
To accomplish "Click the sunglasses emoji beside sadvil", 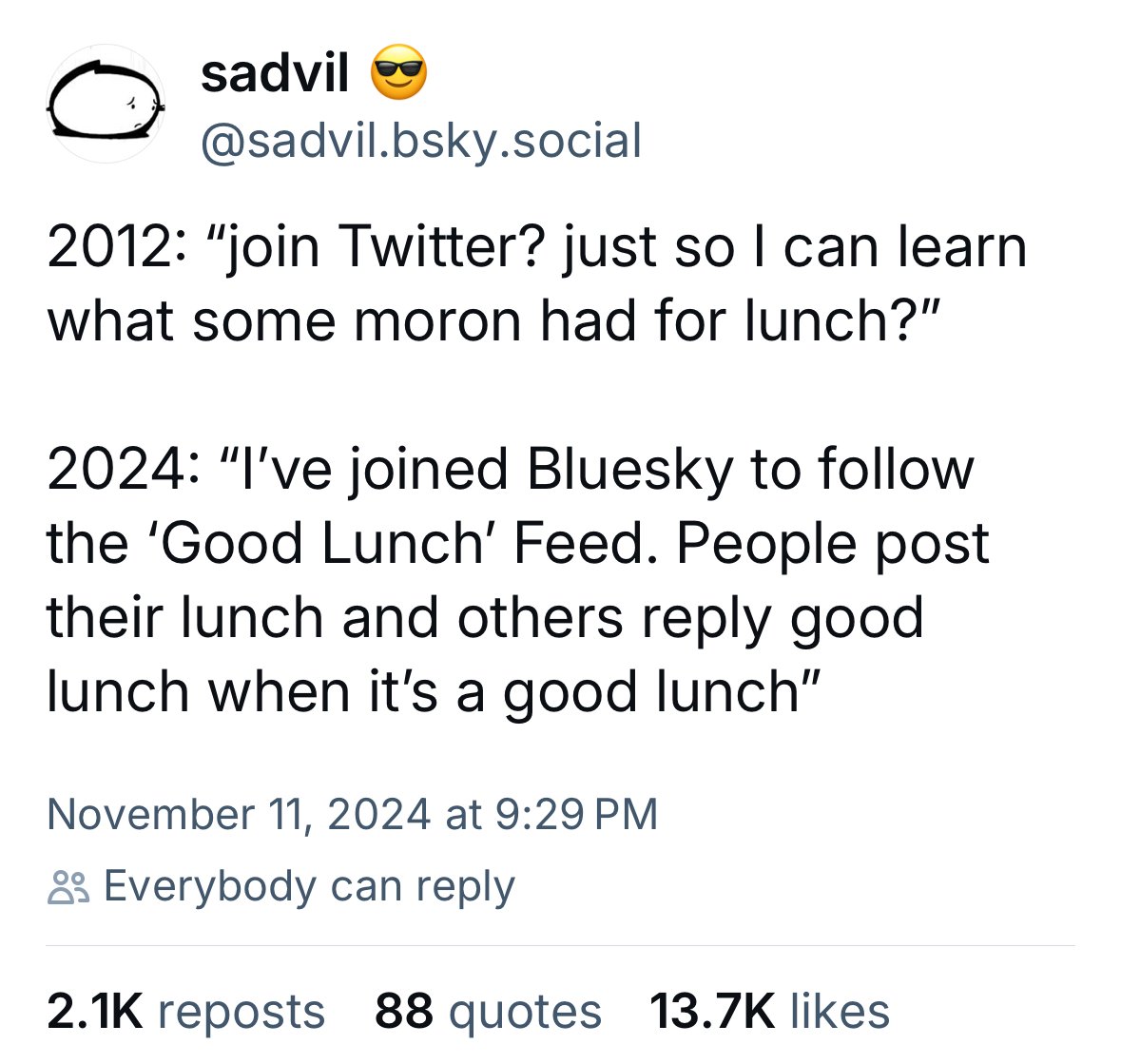I will pos(398,75).
